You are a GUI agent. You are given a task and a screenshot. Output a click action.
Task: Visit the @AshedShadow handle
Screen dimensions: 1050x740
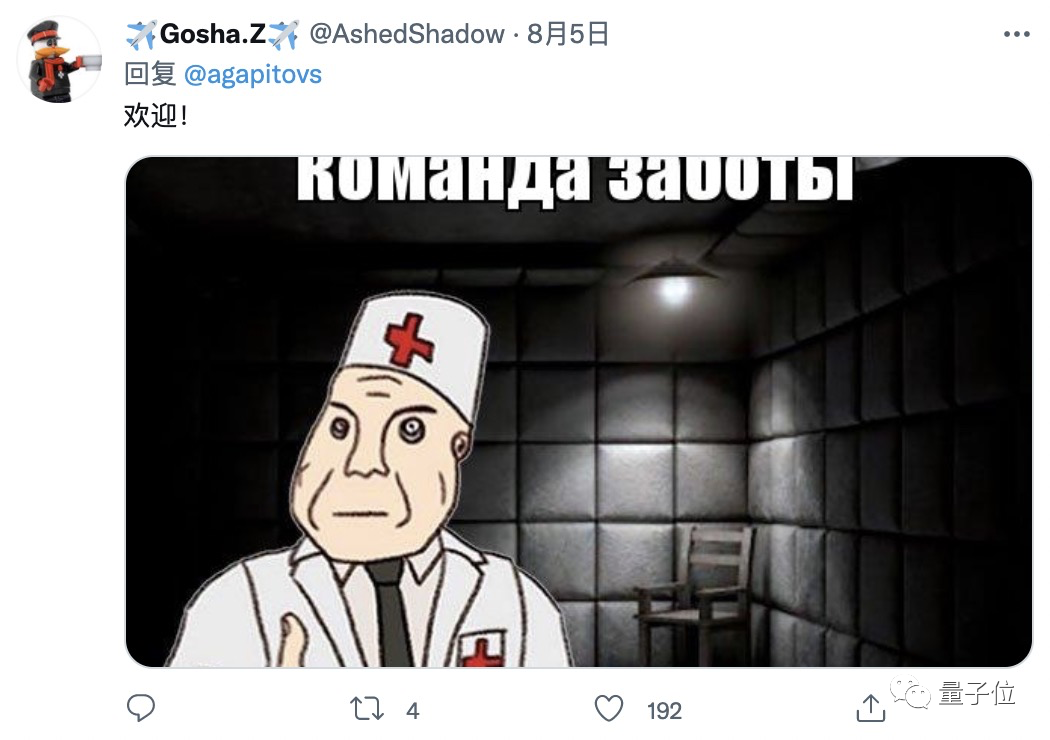407,34
